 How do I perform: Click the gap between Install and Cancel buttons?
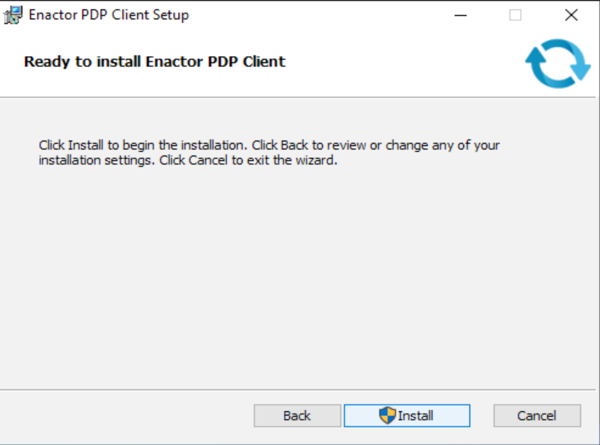[x=482, y=415]
